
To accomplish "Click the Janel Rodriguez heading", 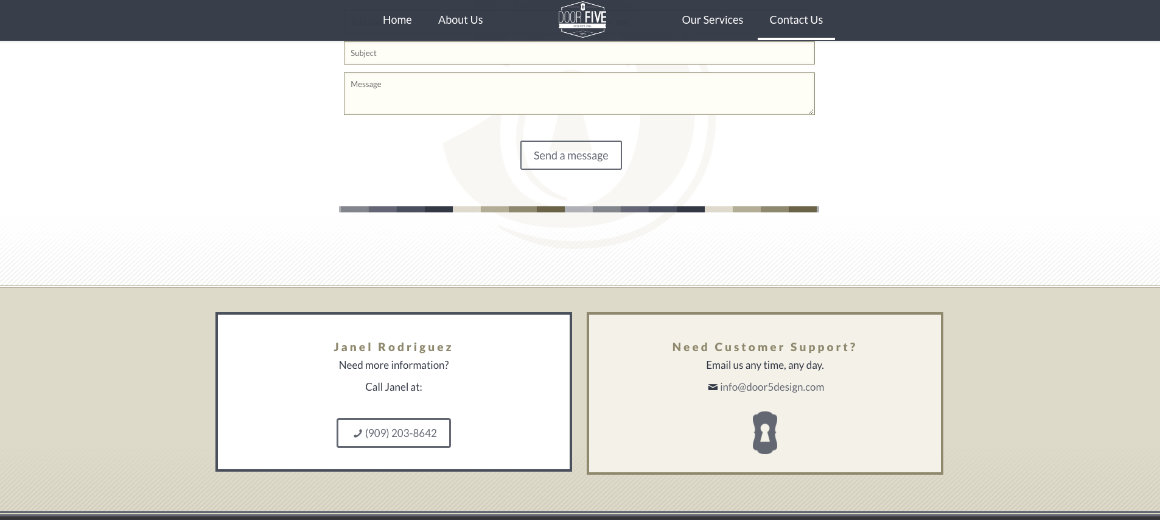I will (394, 347).
